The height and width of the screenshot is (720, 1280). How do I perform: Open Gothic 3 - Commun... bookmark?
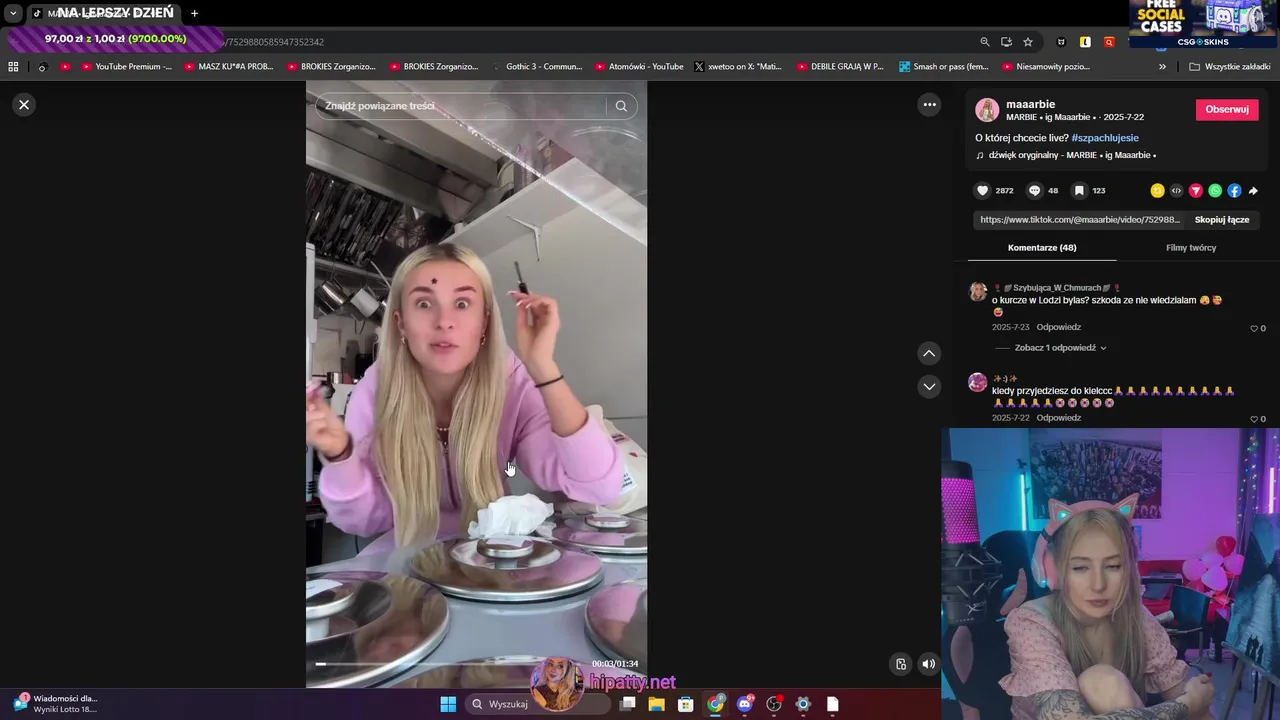point(537,67)
